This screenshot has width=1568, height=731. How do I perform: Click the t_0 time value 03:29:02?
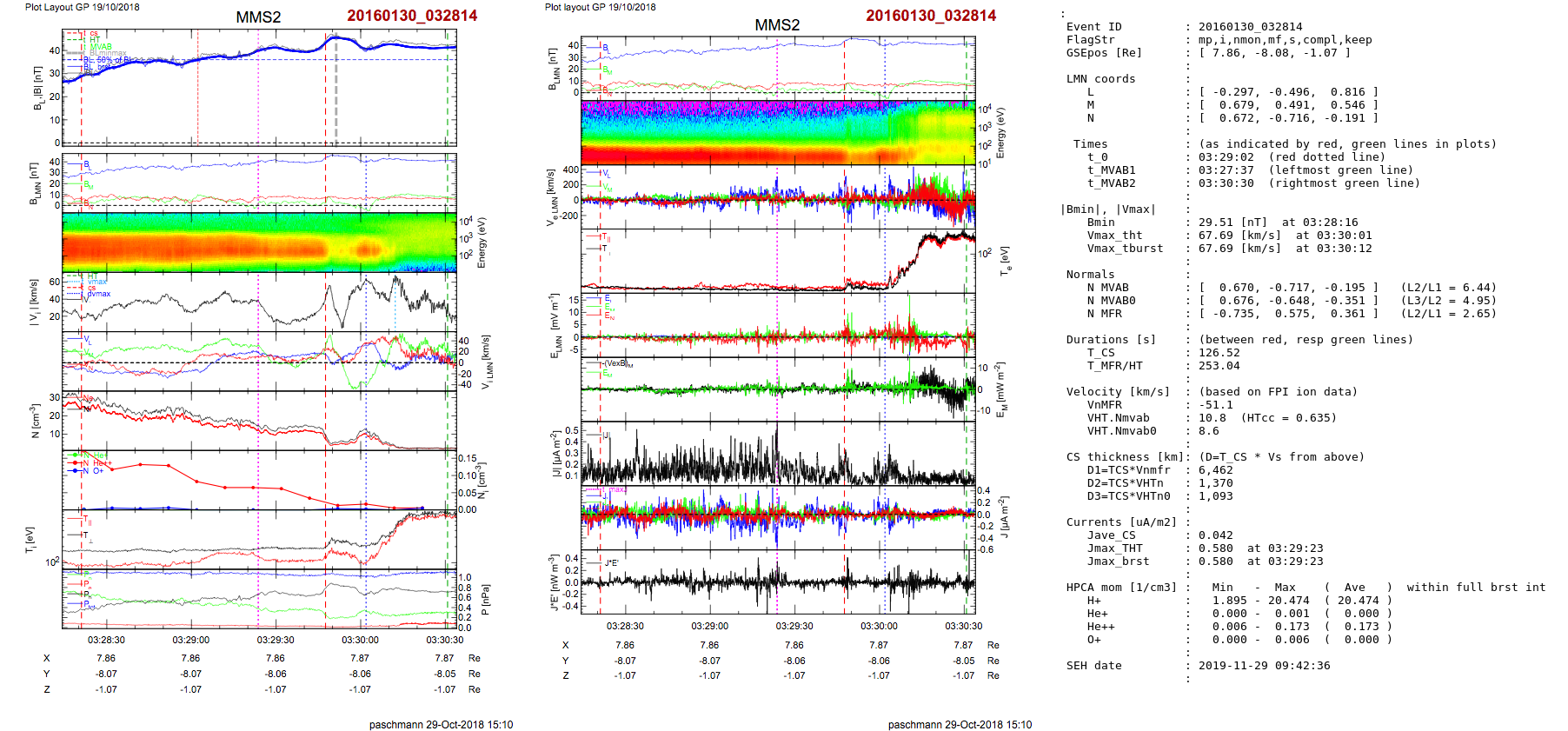[1226, 157]
